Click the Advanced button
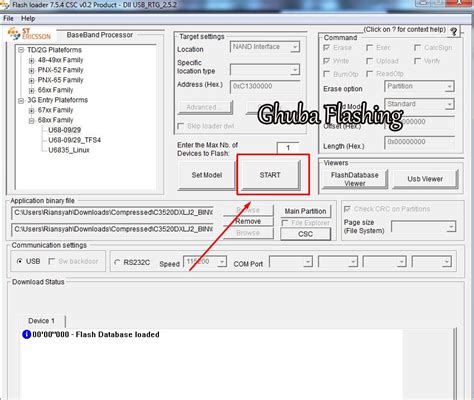The image size is (474, 400). [205, 107]
